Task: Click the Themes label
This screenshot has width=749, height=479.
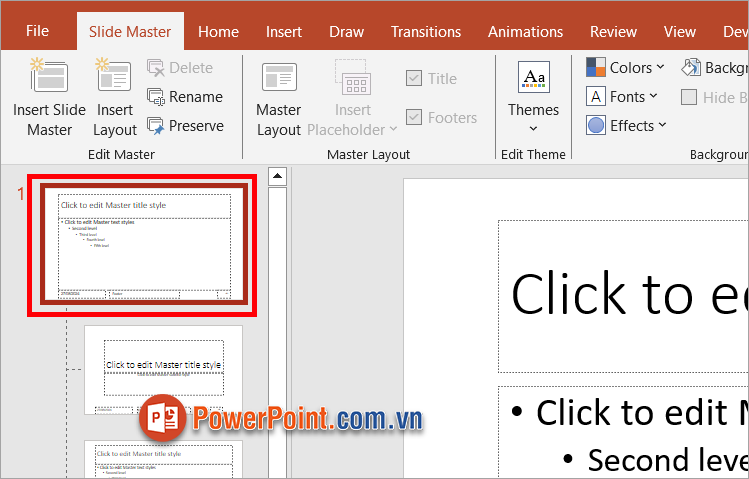Action: point(534,110)
